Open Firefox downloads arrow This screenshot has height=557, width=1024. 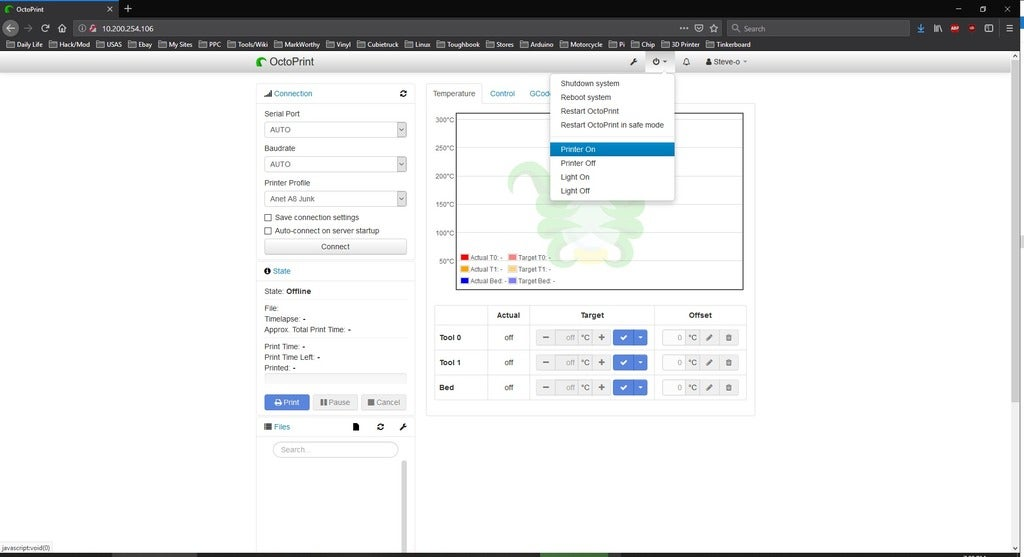[921, 28]
